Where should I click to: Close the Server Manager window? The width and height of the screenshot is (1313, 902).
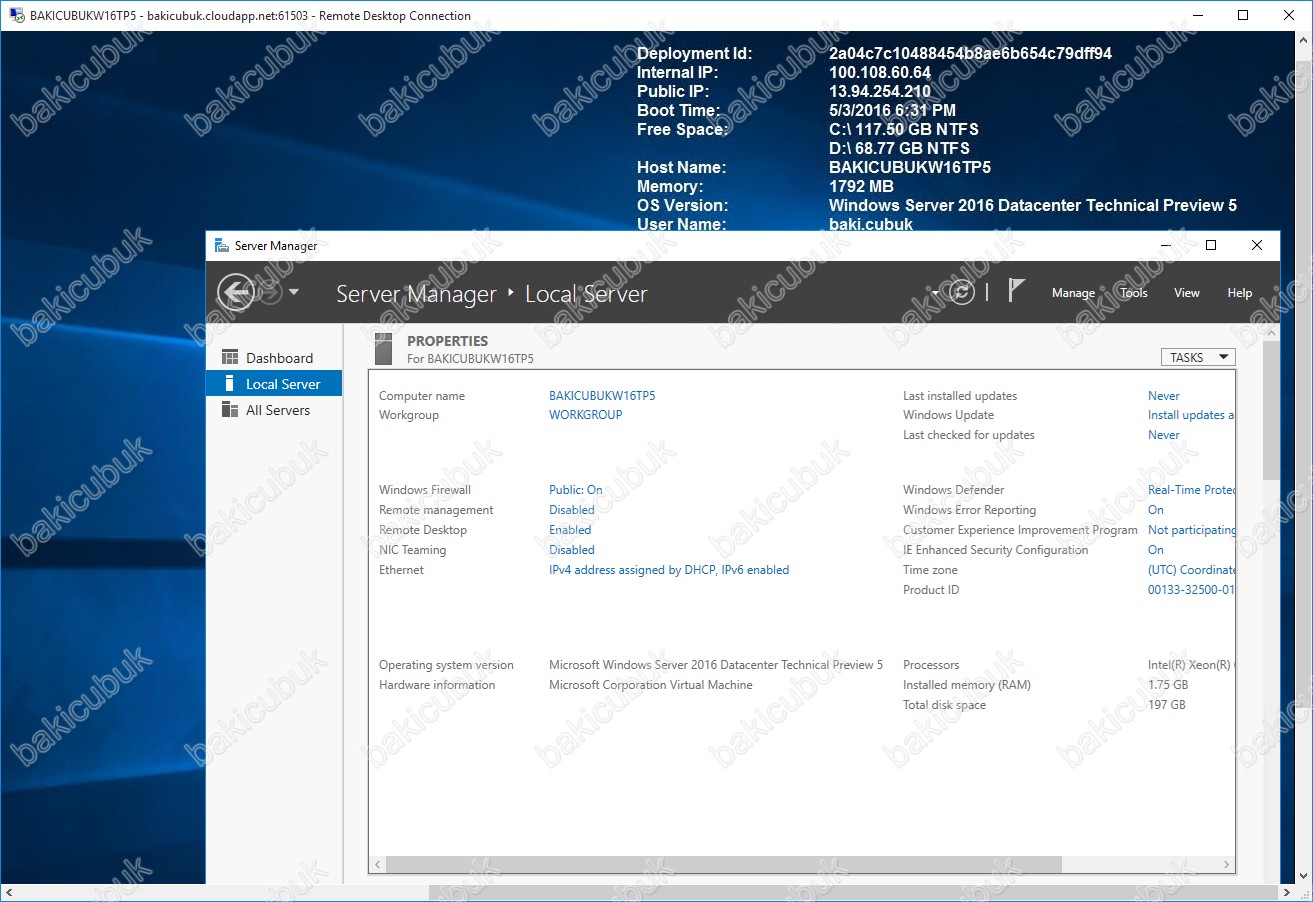click(1257, 245)
